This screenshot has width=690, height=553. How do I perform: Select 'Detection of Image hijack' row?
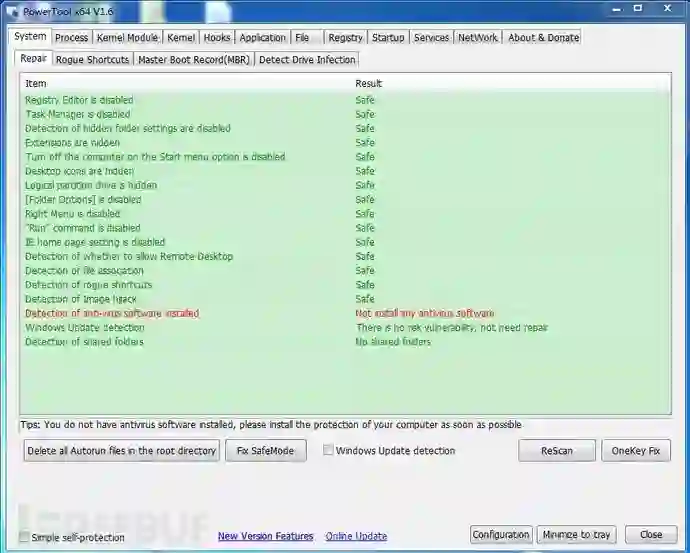[345, 299]
